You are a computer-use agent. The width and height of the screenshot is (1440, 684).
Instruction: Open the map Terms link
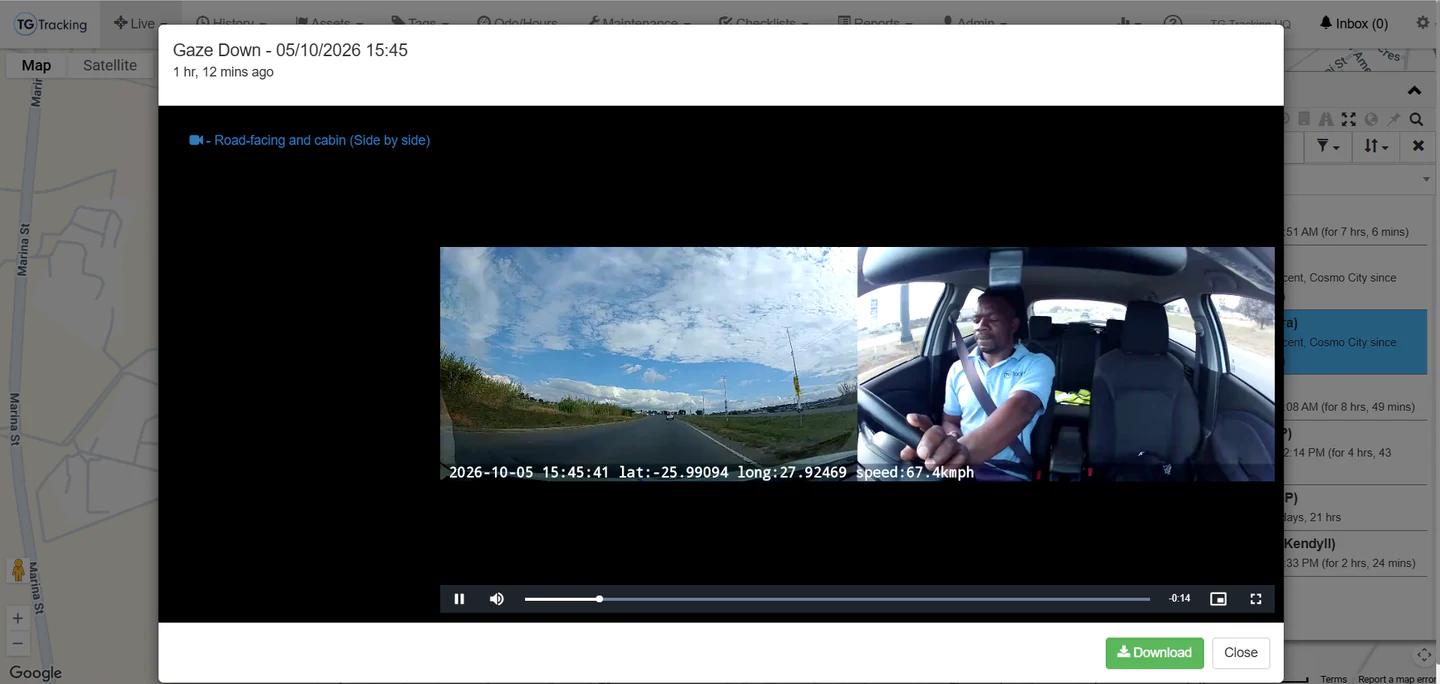(x=1333, y=679)
